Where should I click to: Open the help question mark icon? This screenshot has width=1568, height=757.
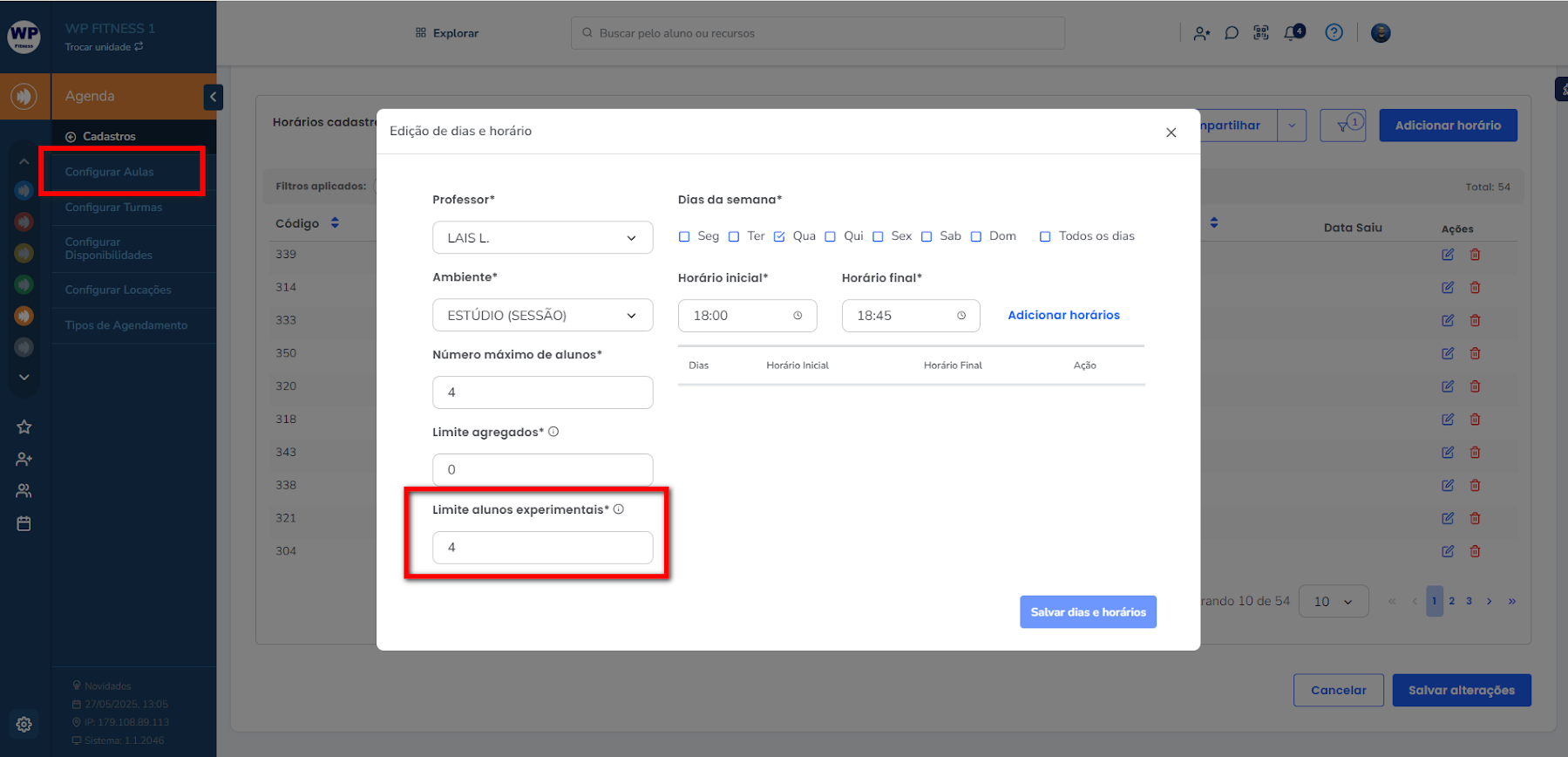(1334, 33)
